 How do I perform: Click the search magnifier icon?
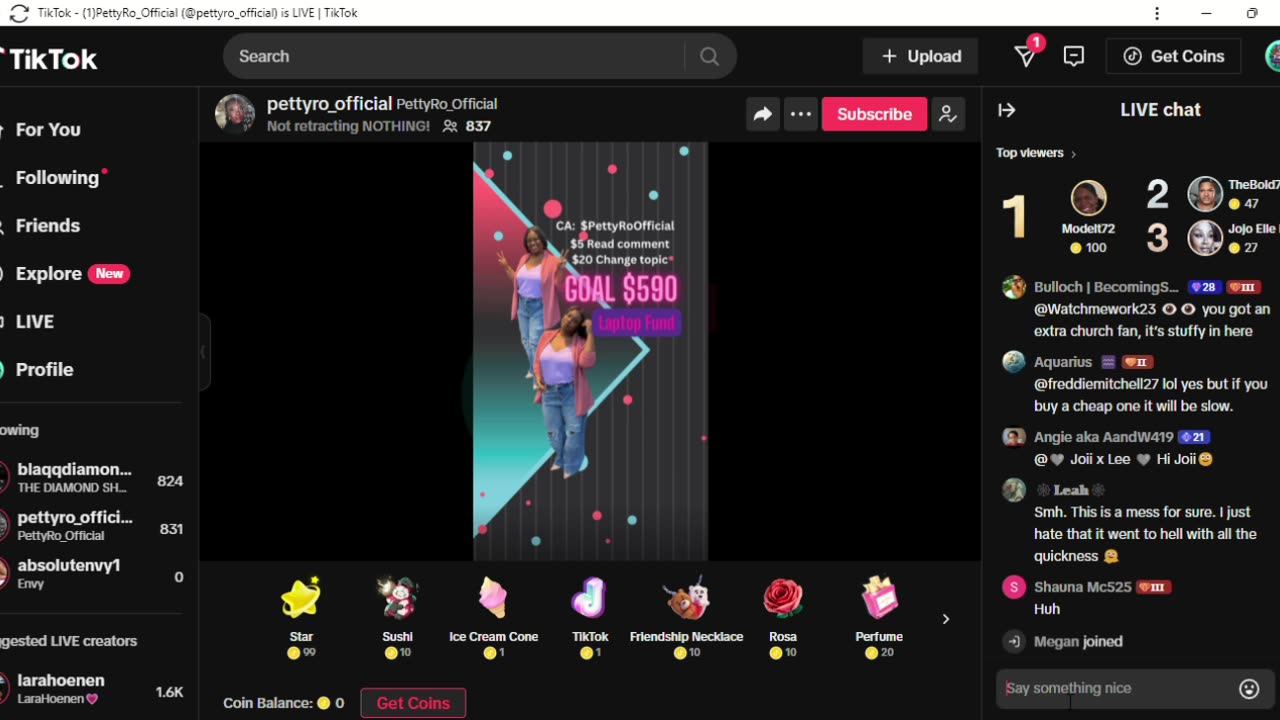click(x=709, y=57)
